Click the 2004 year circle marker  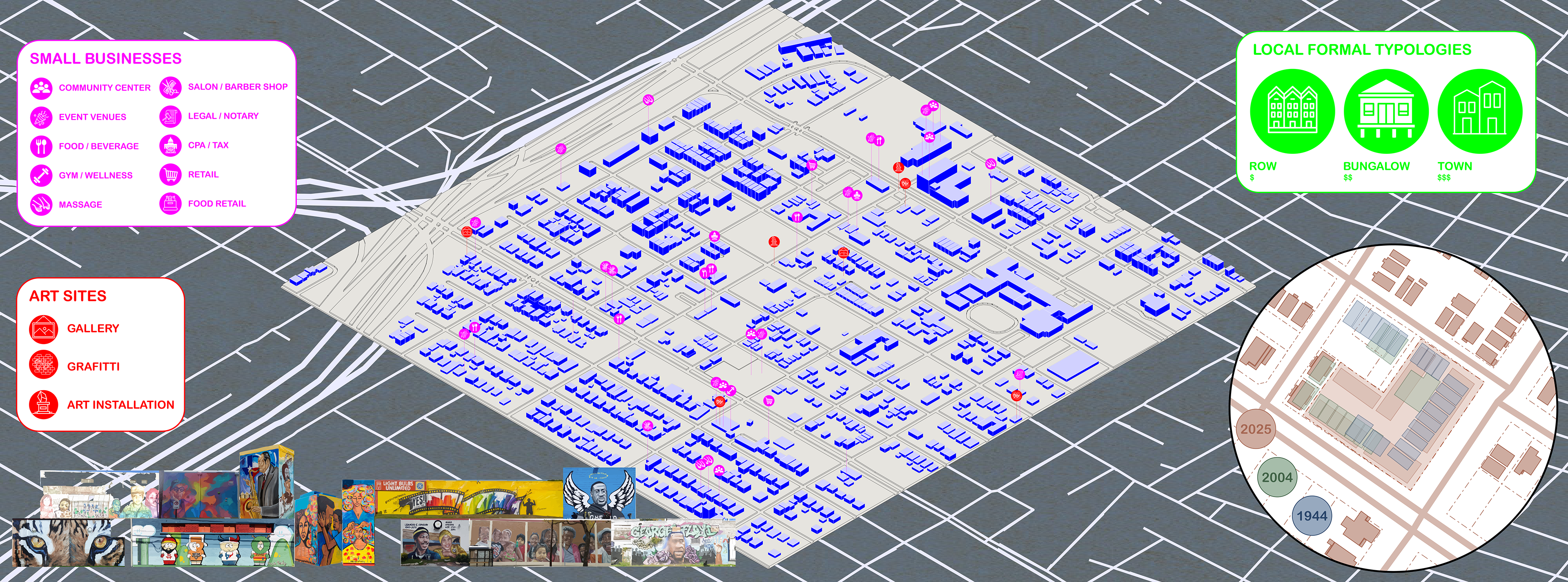click(1277, 478)
